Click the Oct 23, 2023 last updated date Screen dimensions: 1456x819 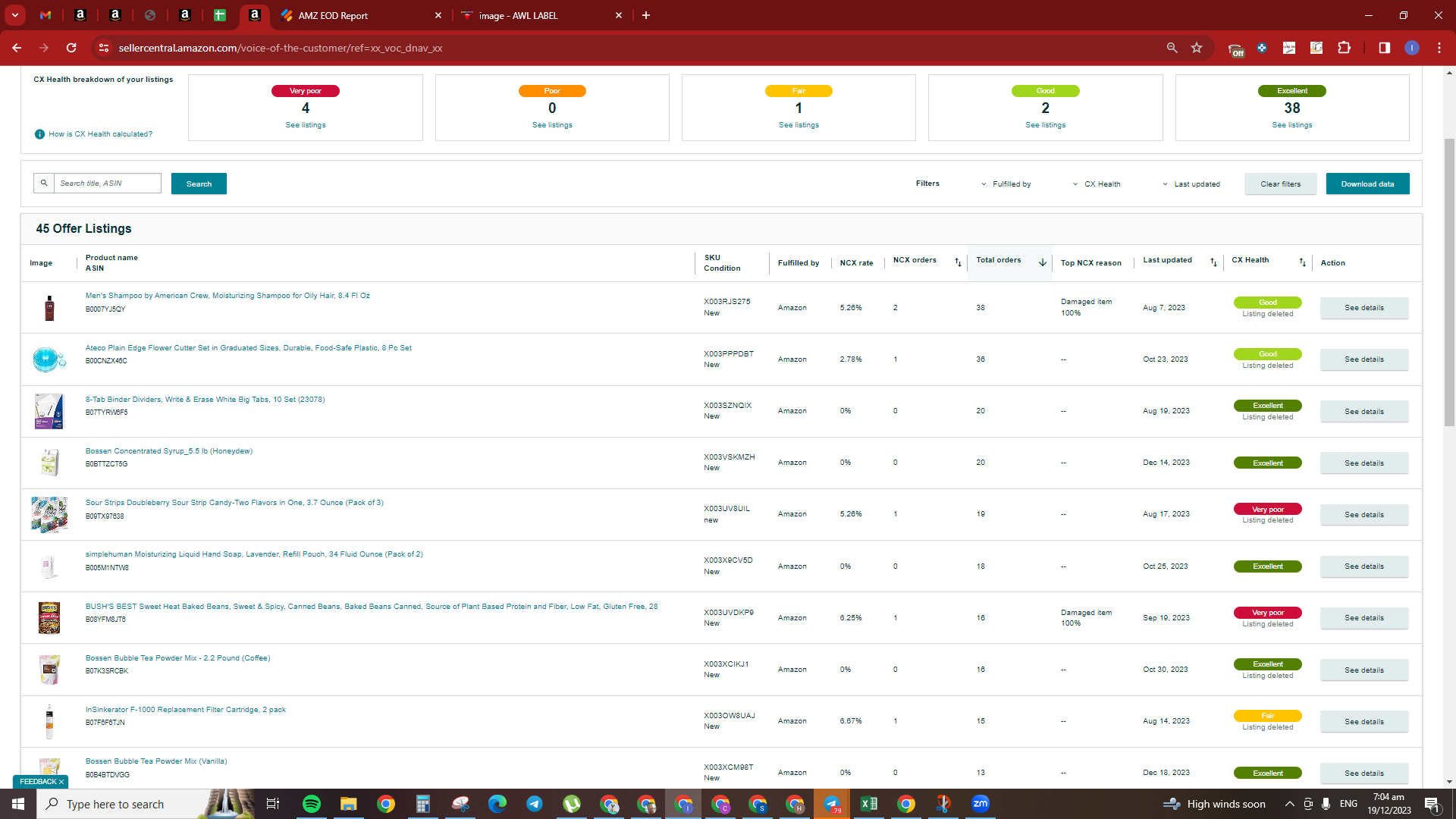[1165, 359]
